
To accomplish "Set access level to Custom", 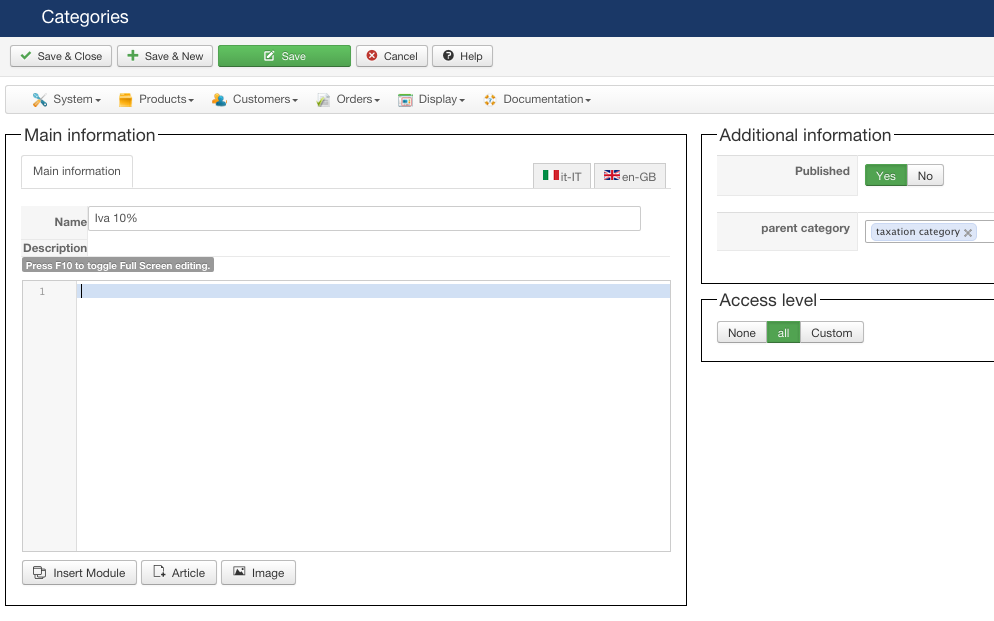I will (x=832, y=333).
